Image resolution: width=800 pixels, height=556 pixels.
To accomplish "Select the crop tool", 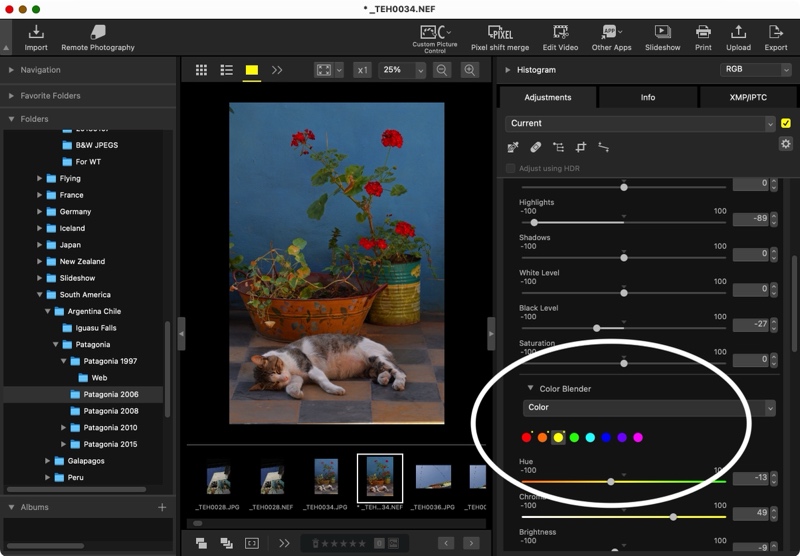I will [x=581, y=147].
